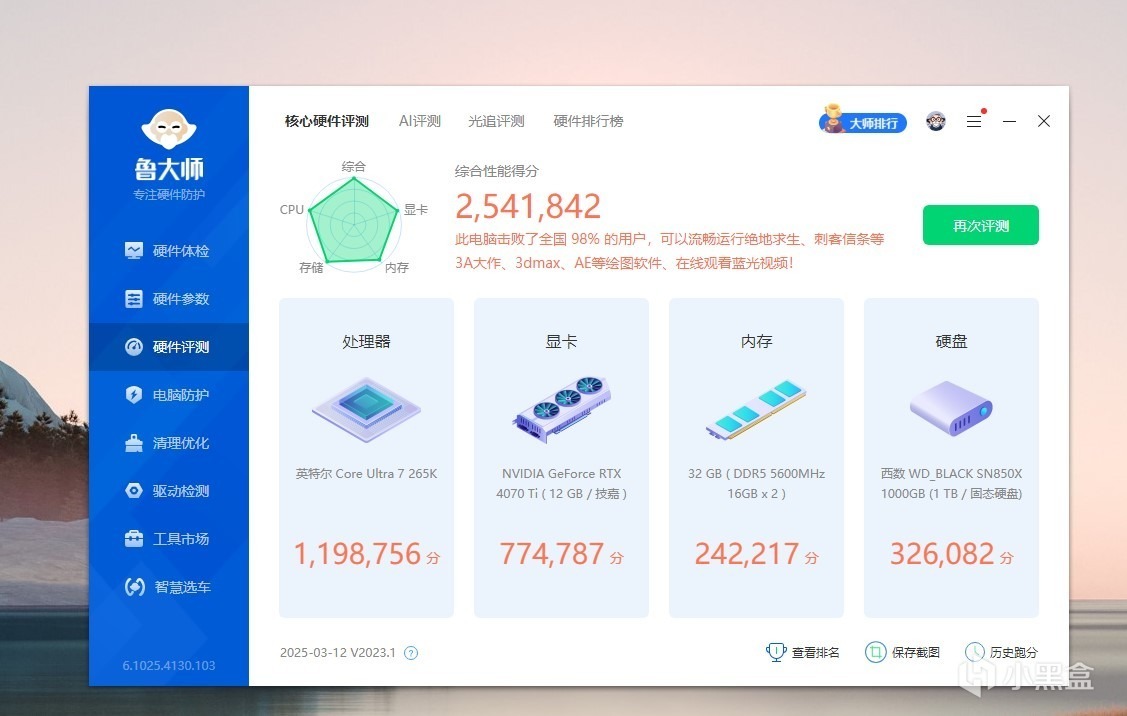This screenshot has height=716, width=1127.
Task: Open 清理优化 menu entry
Action: (169, 443)
